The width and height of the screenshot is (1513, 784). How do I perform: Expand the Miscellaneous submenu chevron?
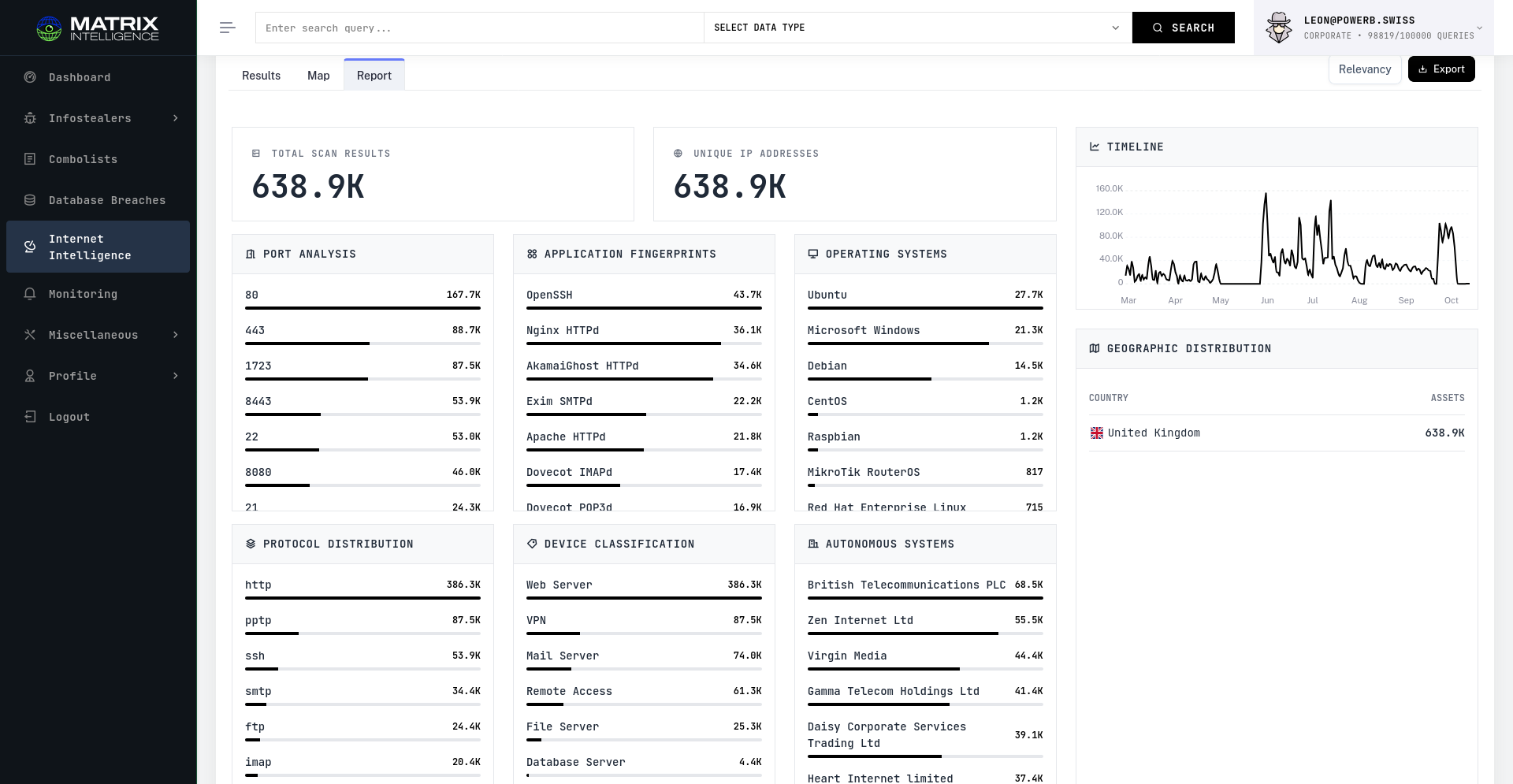coord(175,335)
